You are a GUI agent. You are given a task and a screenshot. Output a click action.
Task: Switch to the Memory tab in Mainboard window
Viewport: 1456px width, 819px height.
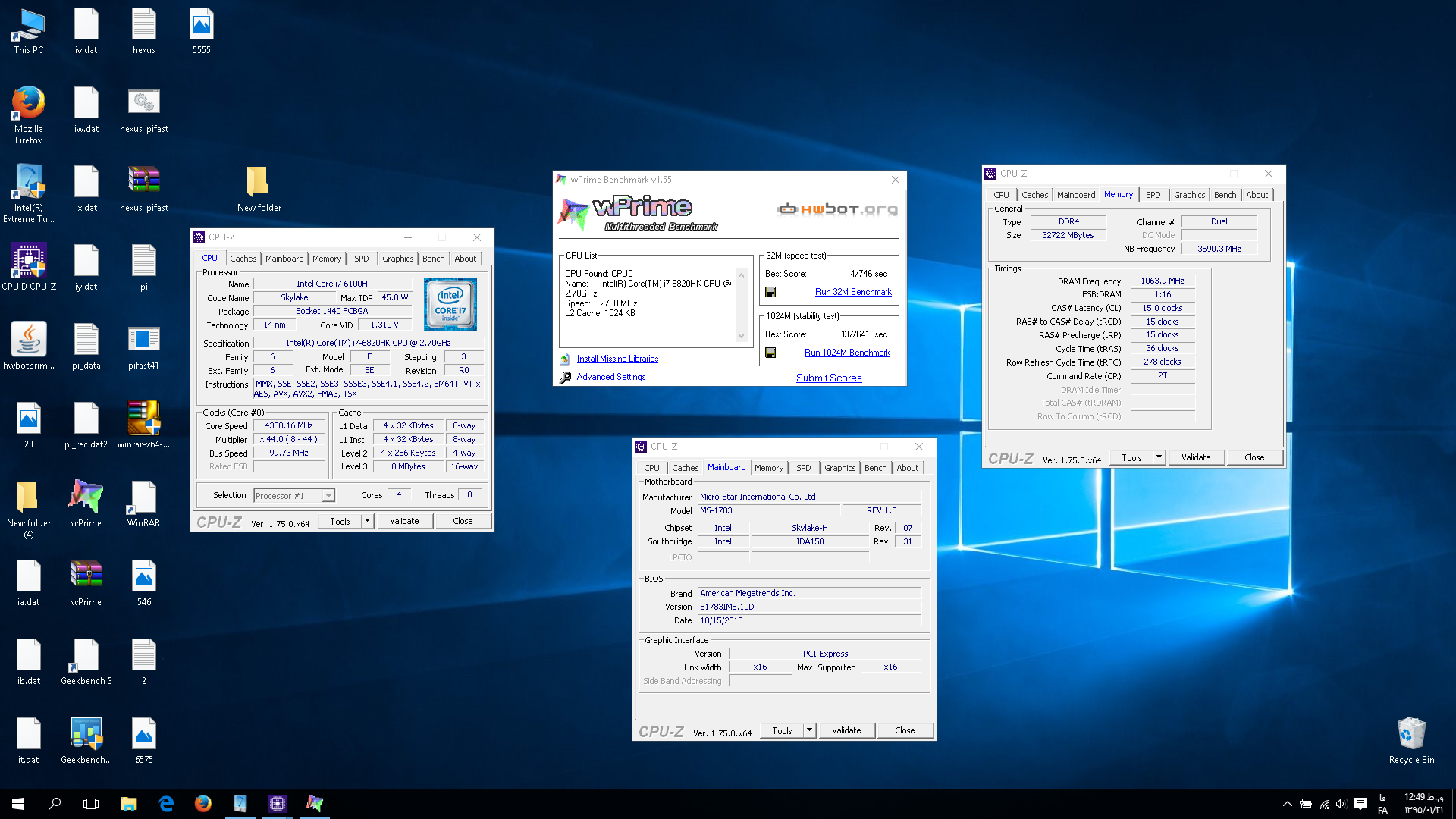click(769, 468)
